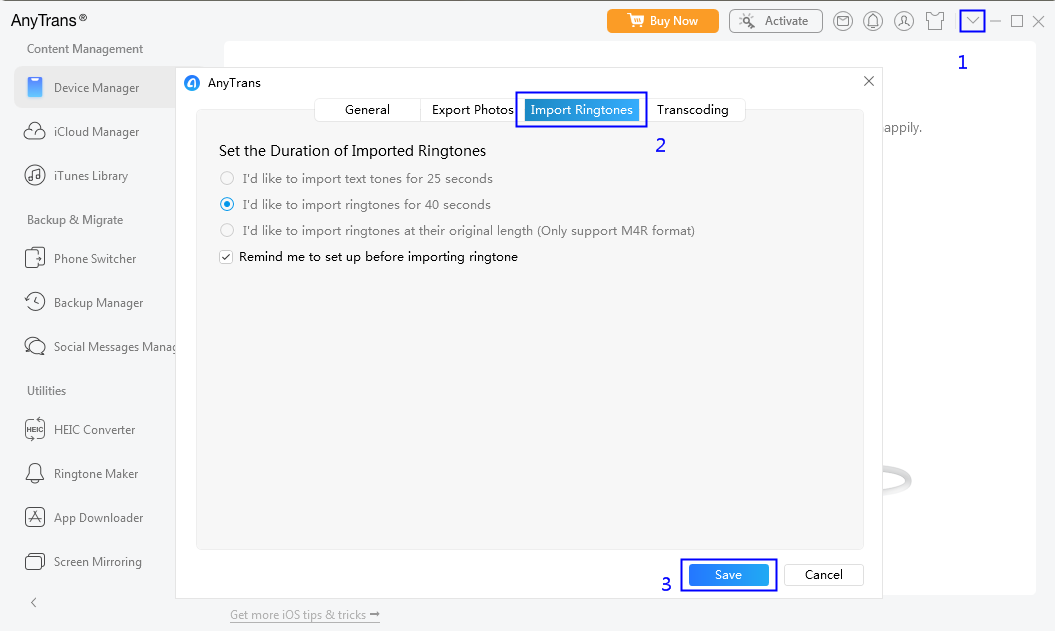The width and height of the screenshot is (1055, 631).
Task: Close the AnyTrans settings dialog
Action: click(869, 81)
